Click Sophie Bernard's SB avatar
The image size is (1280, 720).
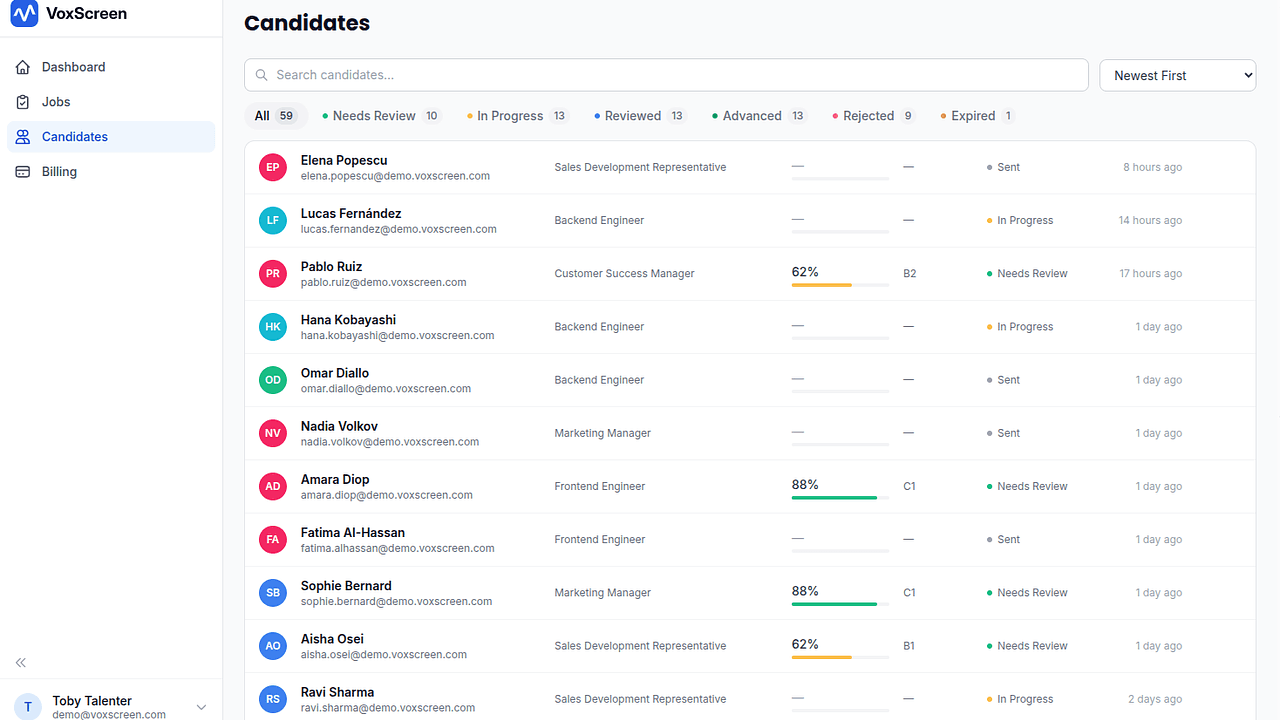point(273,593)
